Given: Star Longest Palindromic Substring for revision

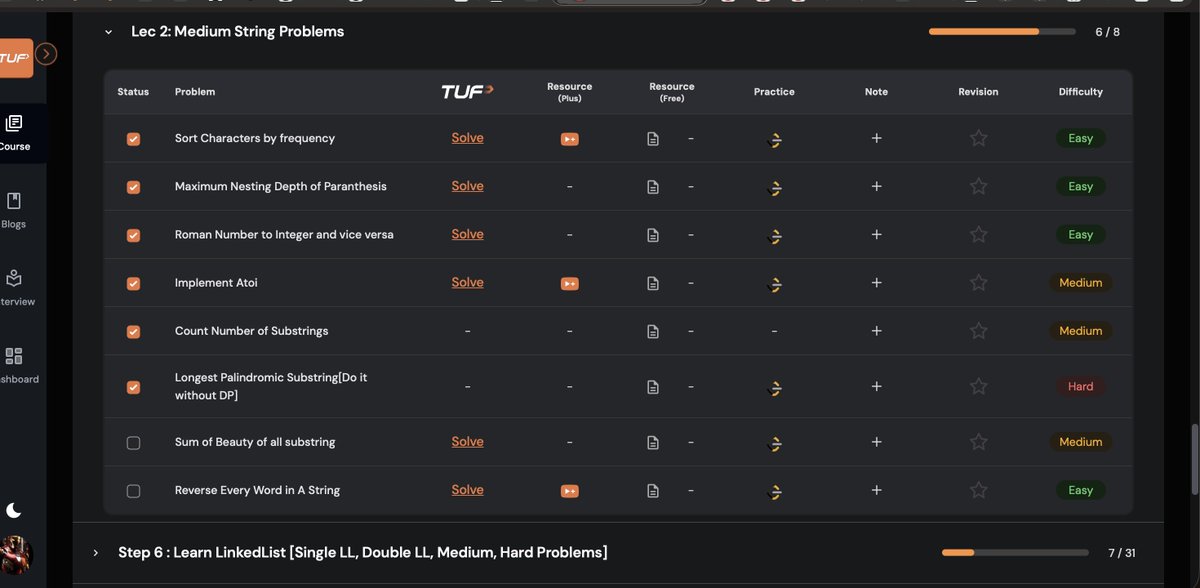Looking at the screenshot, I should coord(978,386).
